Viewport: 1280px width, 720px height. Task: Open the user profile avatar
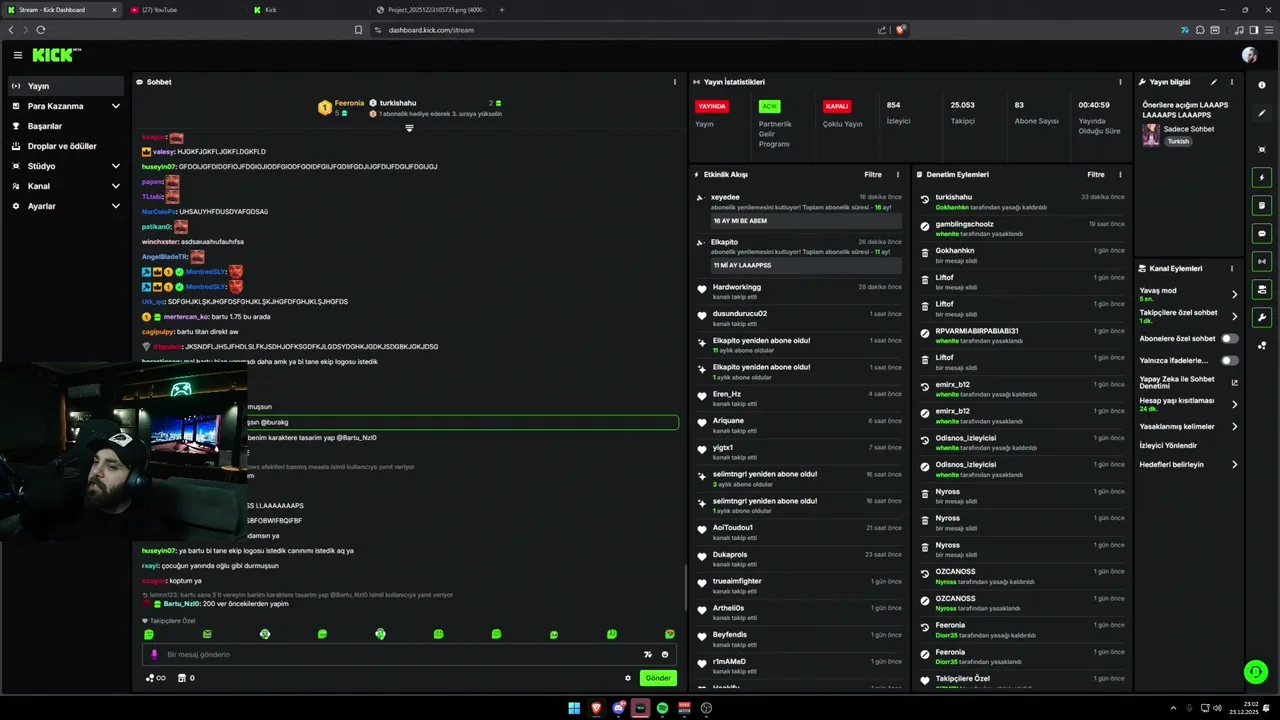coord(1249,55)
